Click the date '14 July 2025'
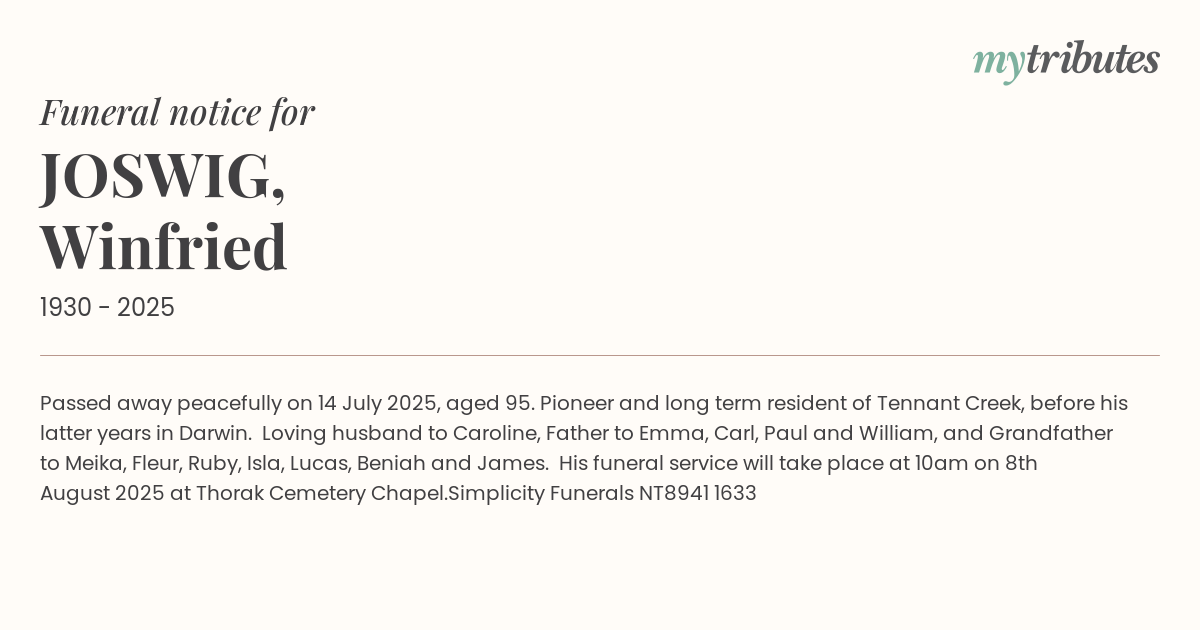Image resolution: width=1200 pixels, height=630 pixels. (x=376, y=404)
